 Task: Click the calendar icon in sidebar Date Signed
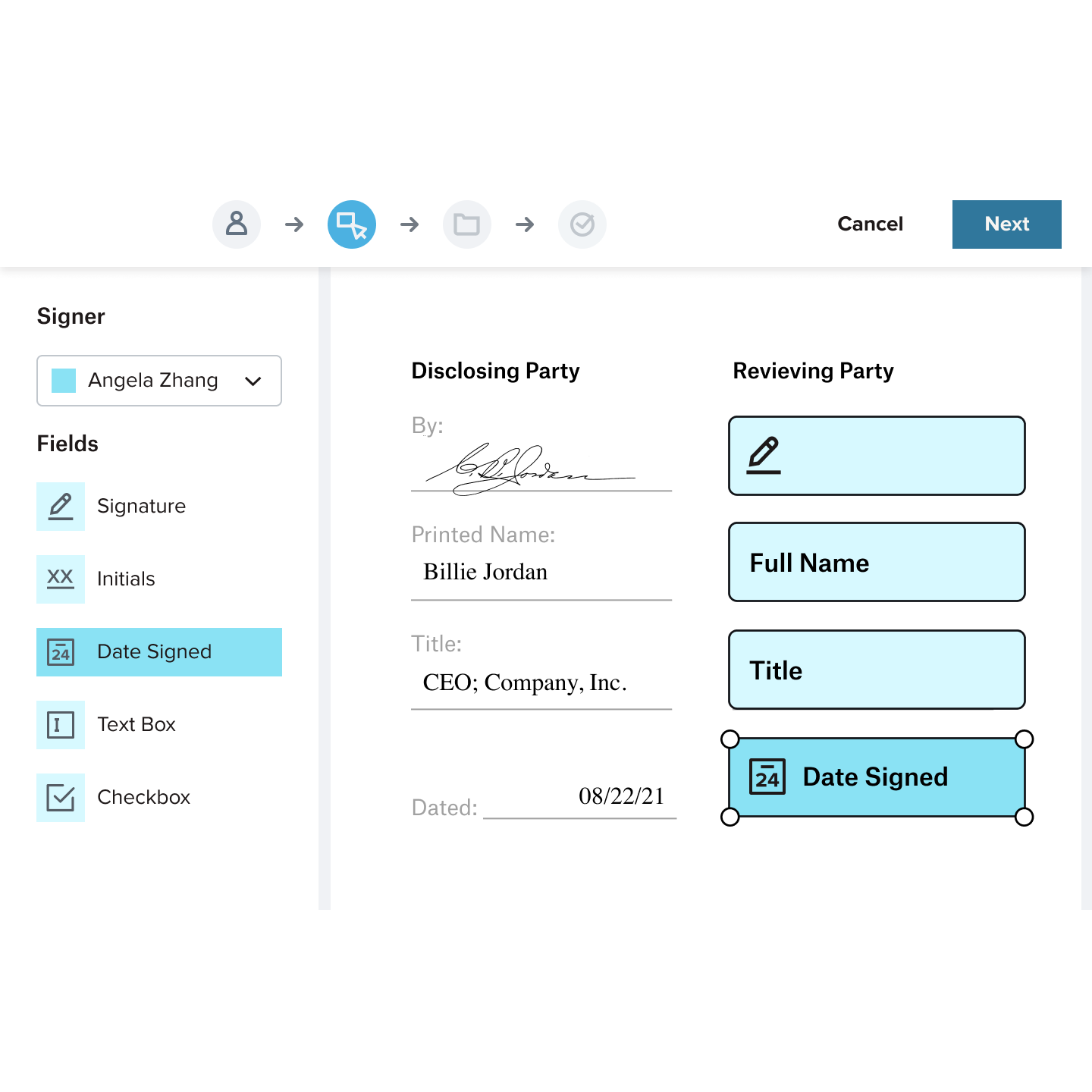tap(61, 652)
